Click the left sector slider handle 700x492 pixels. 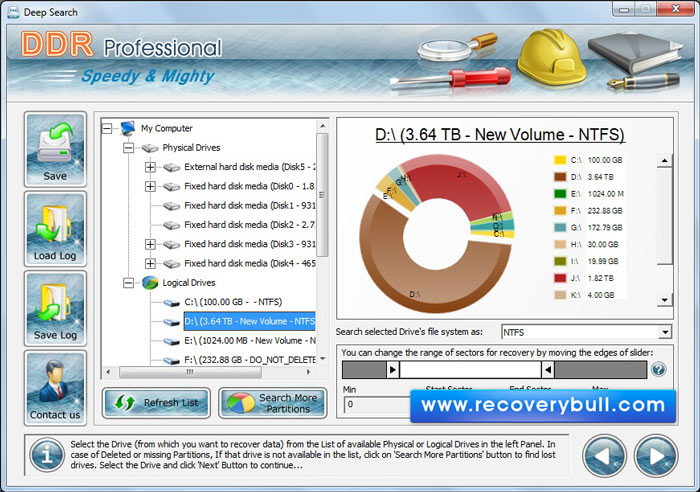392,370
